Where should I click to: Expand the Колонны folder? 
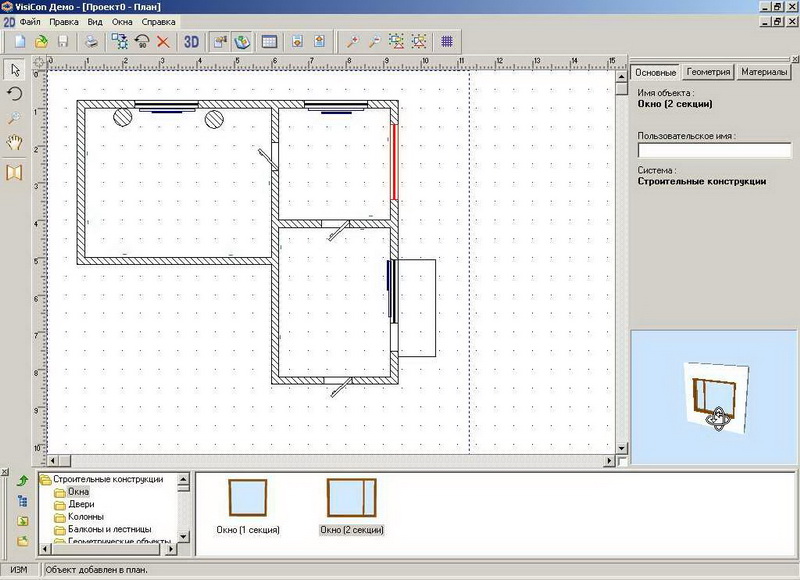pyautogui.click(x=87, y=517)
